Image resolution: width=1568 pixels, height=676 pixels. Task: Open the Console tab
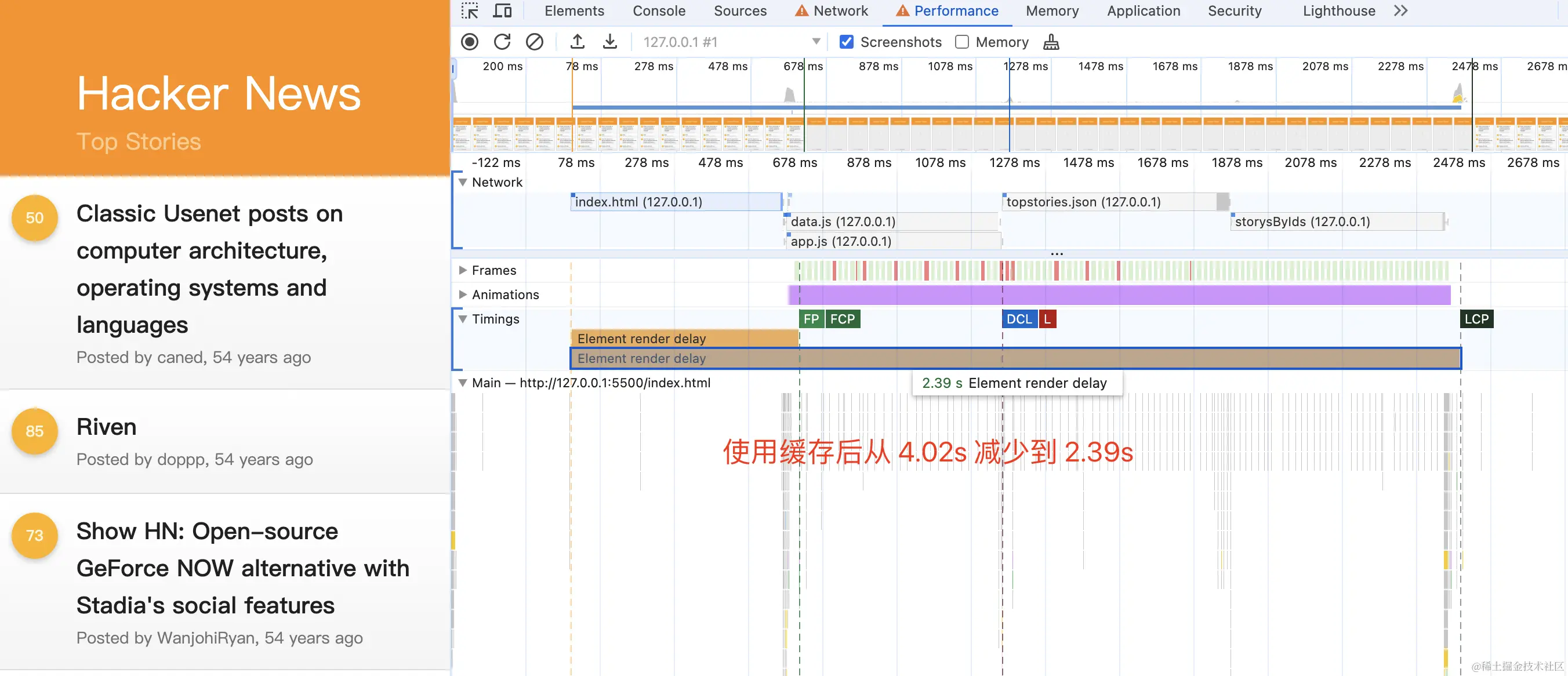pos(659,11)
